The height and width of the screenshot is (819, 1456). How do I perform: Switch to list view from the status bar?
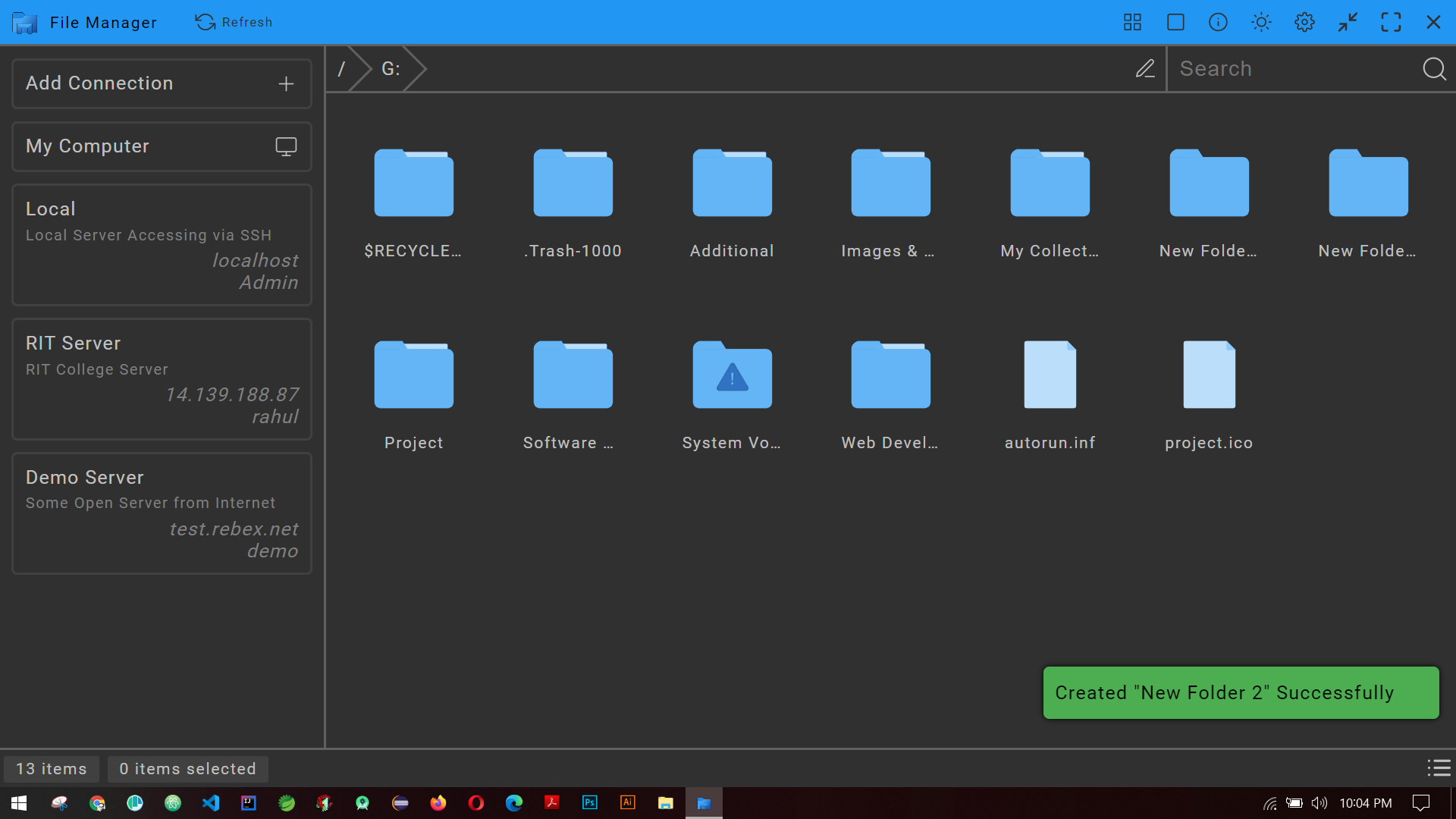[1439, 768]
